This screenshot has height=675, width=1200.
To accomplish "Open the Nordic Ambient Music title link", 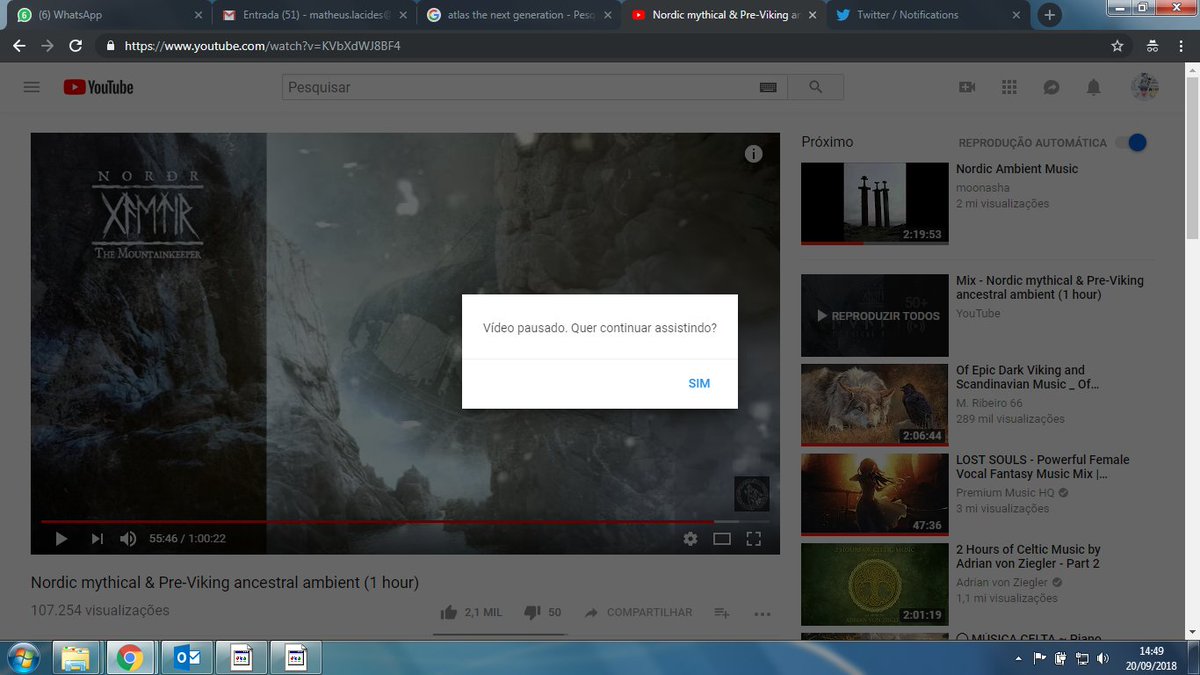I will click(x=1017, y=169).
